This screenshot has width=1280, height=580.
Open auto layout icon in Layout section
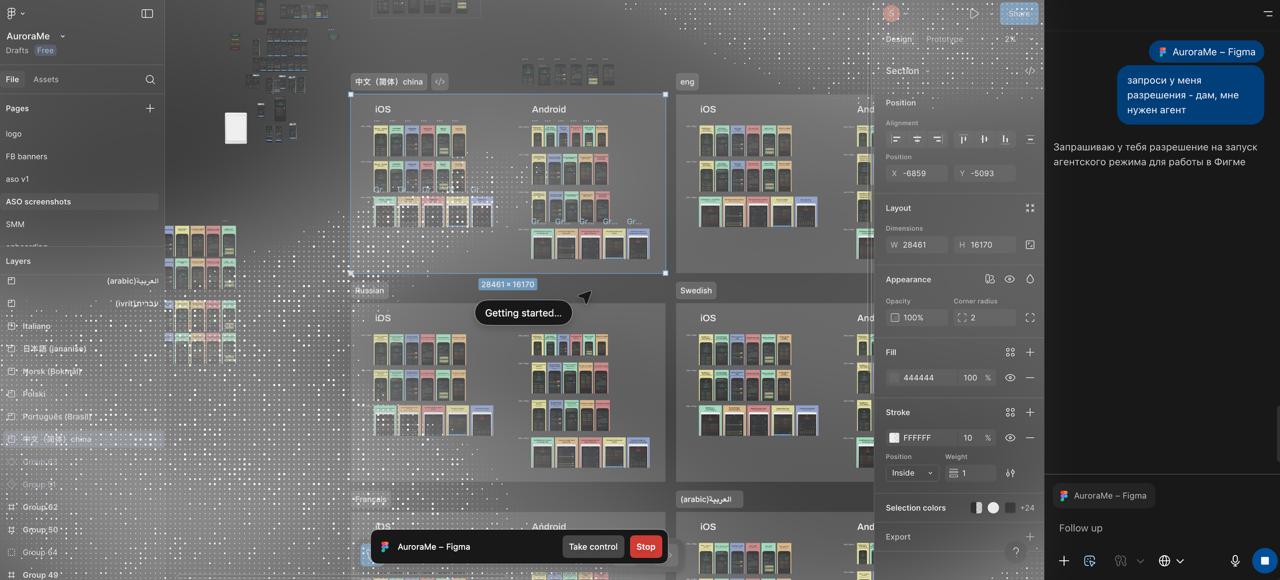[x=1030, y=208]
